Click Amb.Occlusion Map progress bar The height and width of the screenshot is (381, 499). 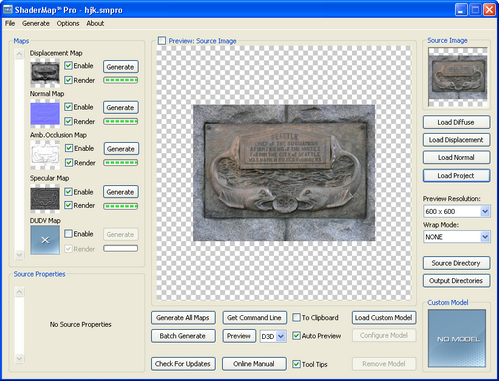[x=121, y=163]
